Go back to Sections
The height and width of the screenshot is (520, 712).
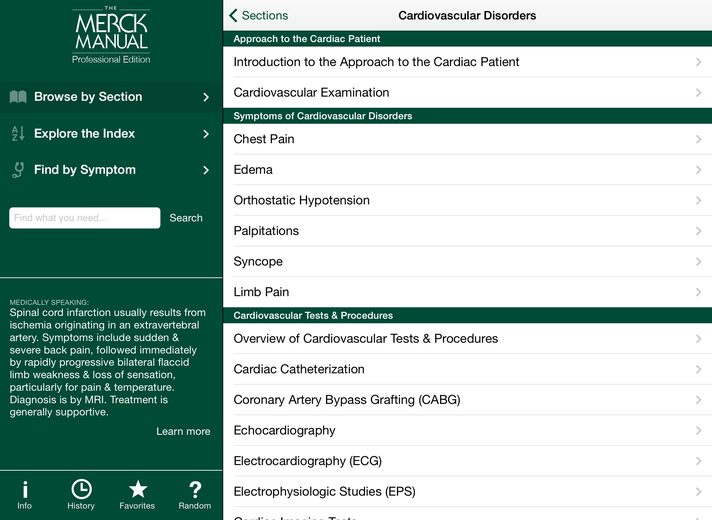pyautogui.click(x=259, y=15)
